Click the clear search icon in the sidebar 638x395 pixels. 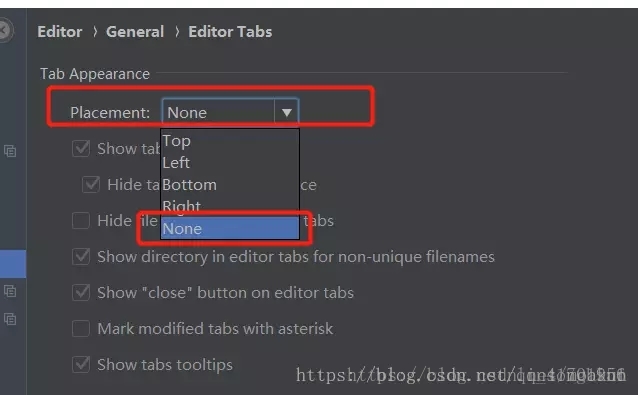click(x=4, y=31)
